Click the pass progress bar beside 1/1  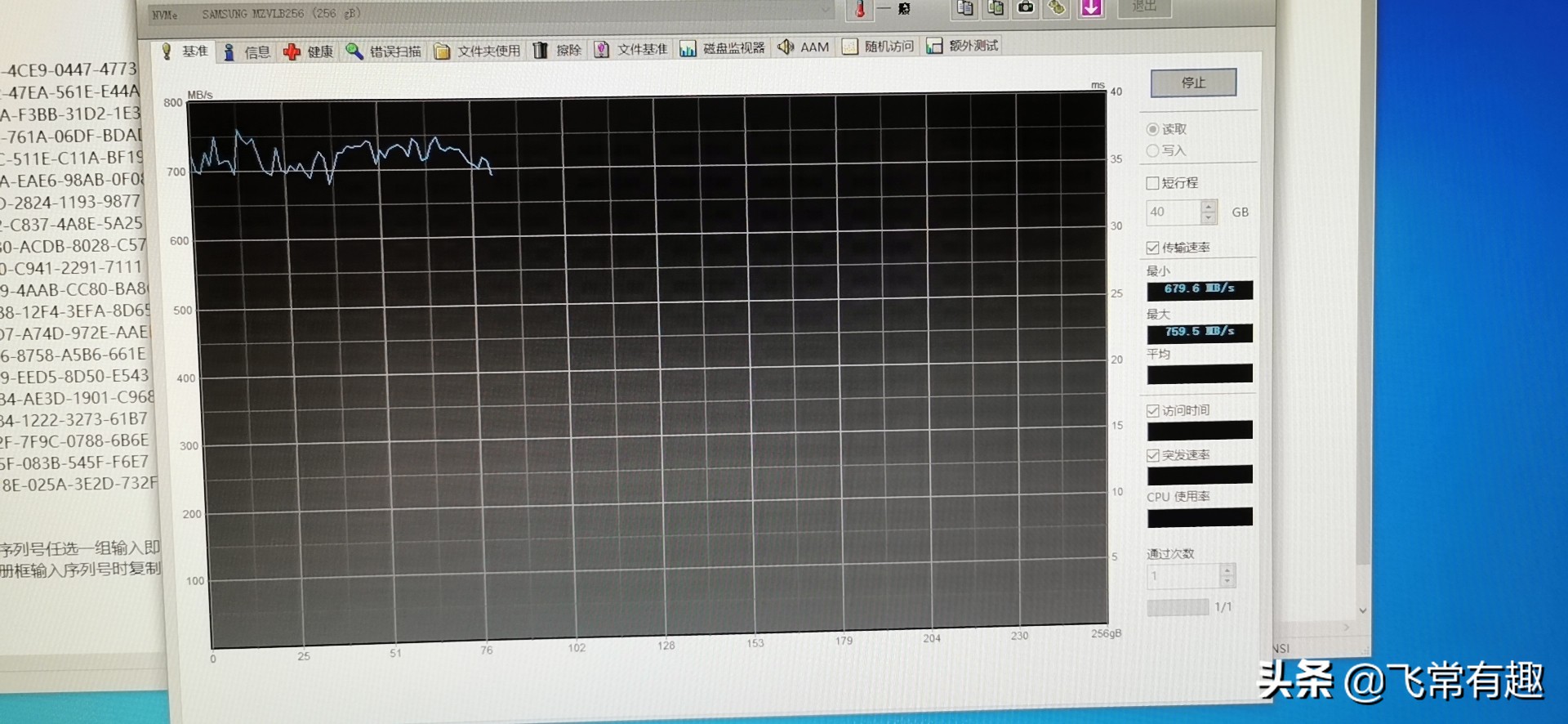pyautogui.click(x=1178, y=607)
